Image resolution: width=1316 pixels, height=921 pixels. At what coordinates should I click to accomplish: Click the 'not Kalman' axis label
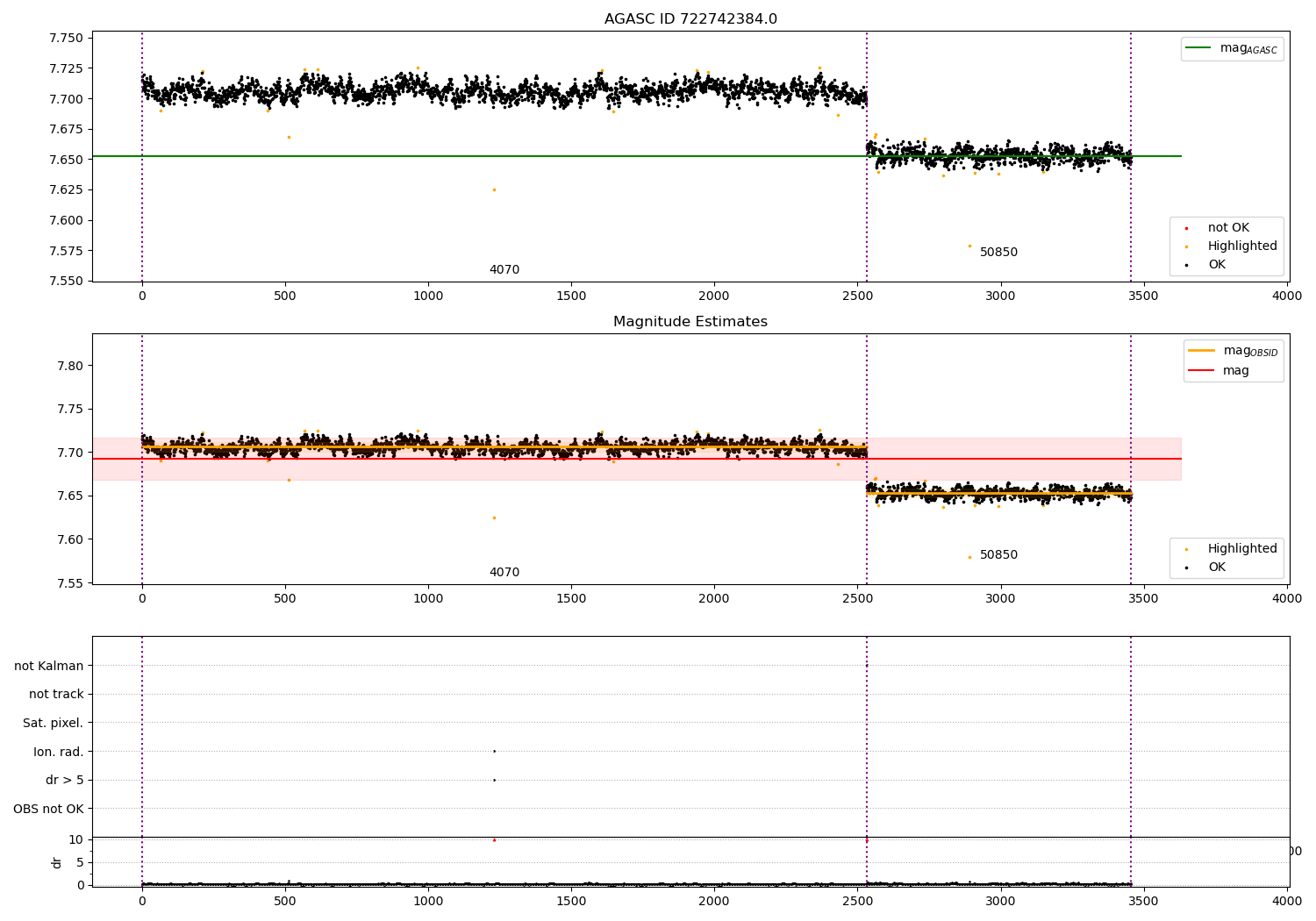coord(49,666)
